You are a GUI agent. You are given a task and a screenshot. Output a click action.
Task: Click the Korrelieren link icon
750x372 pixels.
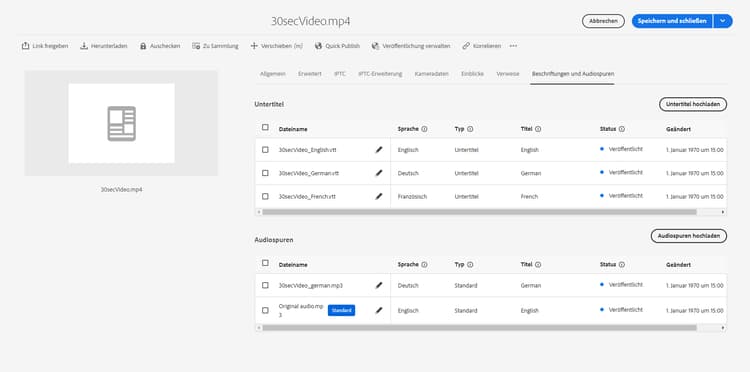466,46
